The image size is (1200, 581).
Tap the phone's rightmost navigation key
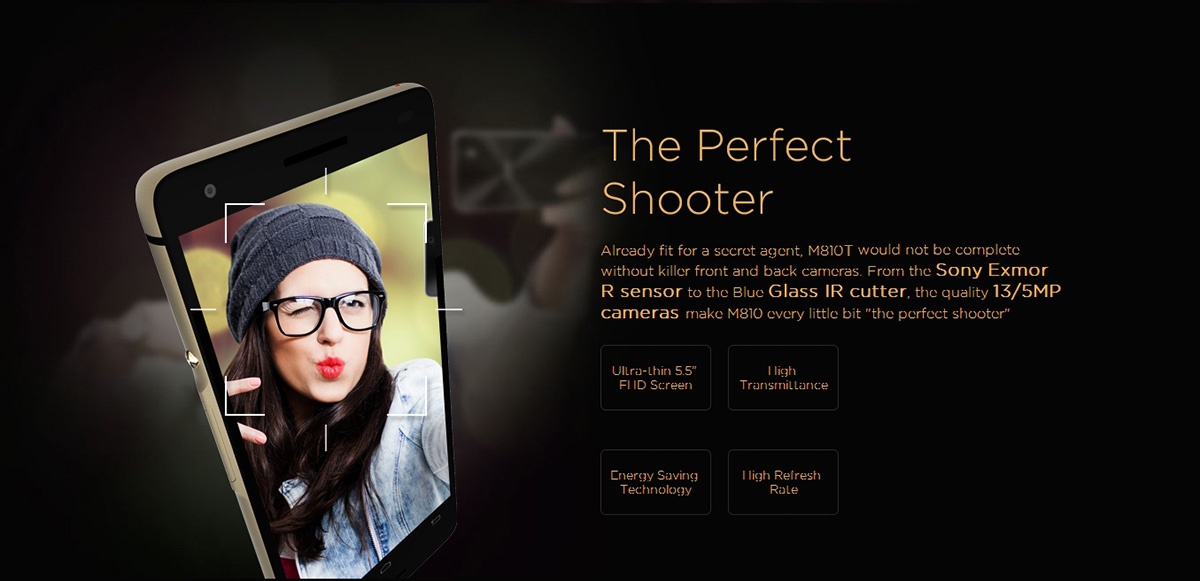point(434,521)
